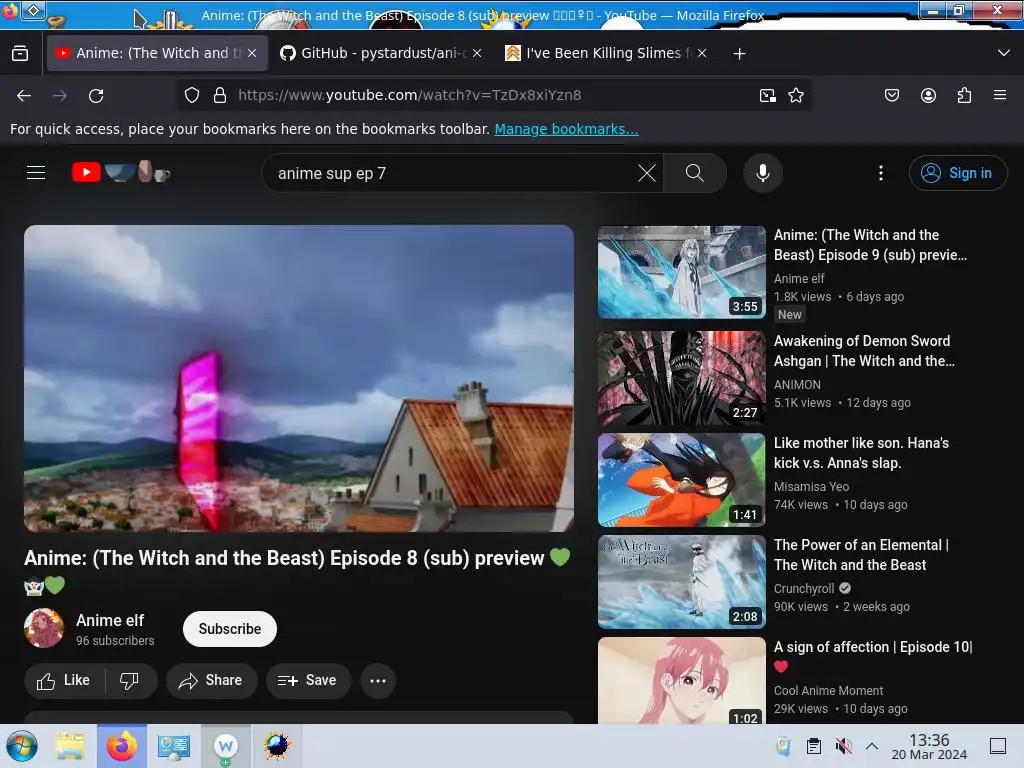Open picture-in-picture icon in address bar
The image size is (1024, 768).
[x=768, y=95]
